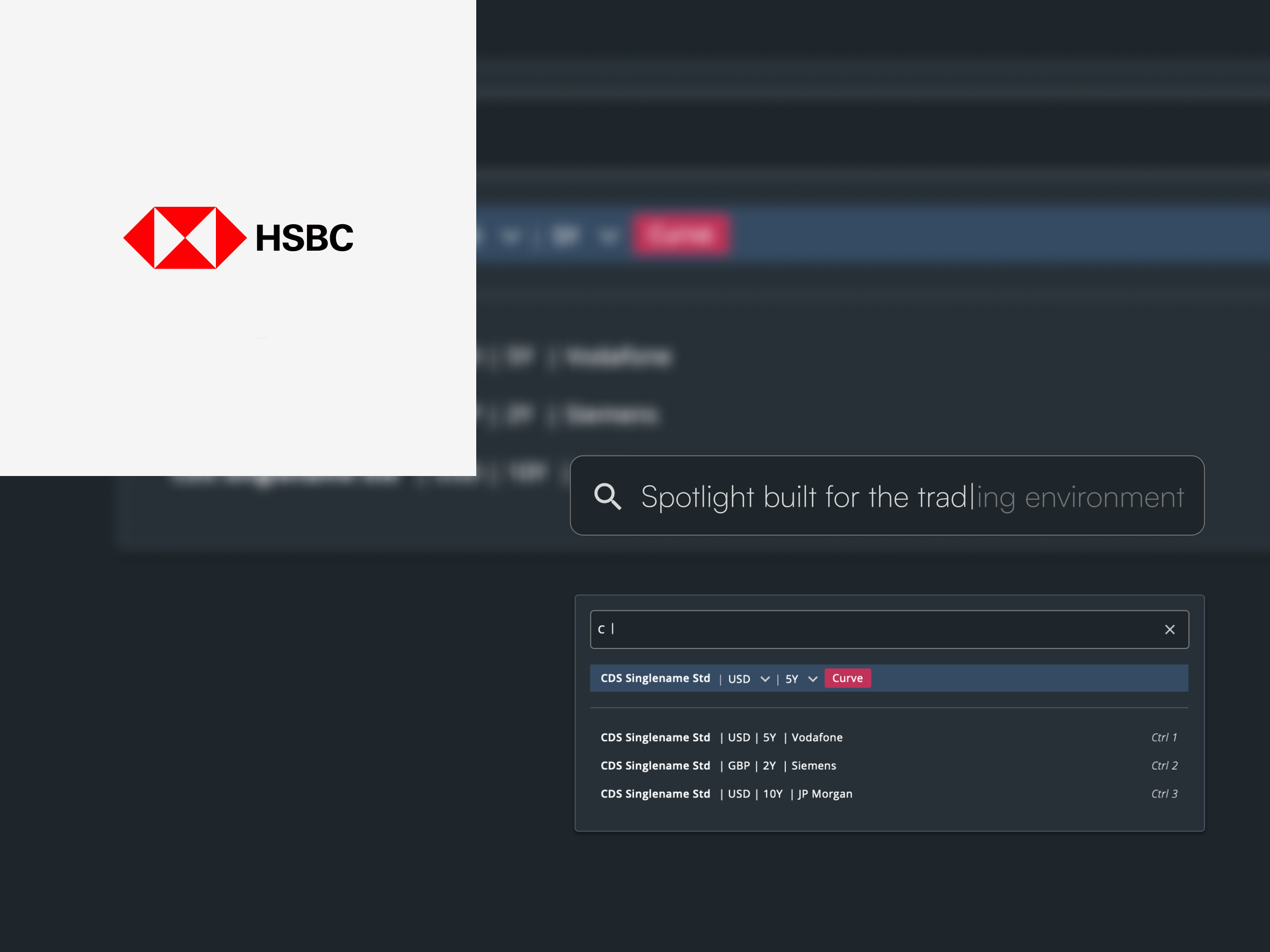Click the red Curve tag button
The image size is (1270, 952).
click(847, 678)
